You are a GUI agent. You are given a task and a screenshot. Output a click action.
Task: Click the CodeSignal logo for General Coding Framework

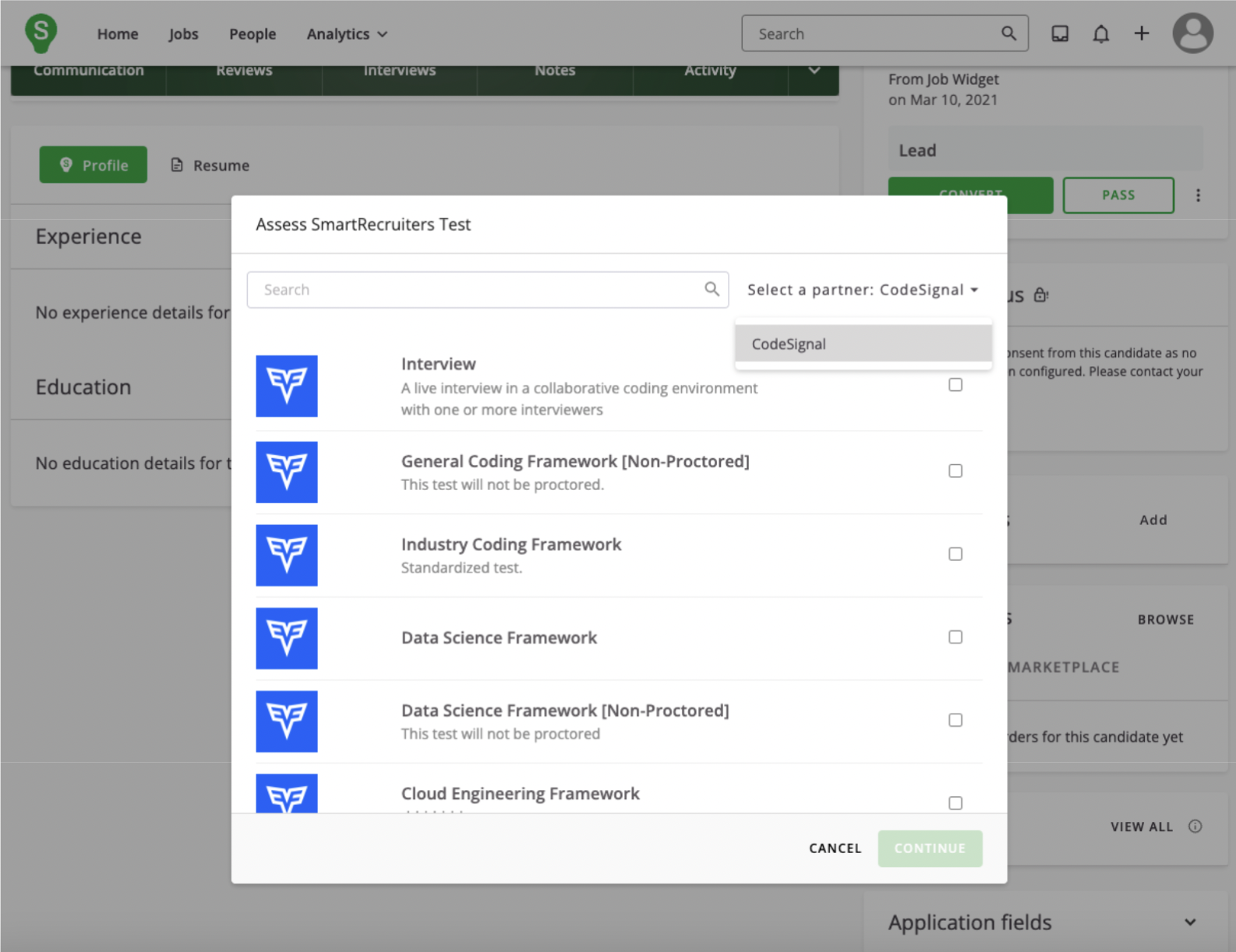(x=287, y=472)
